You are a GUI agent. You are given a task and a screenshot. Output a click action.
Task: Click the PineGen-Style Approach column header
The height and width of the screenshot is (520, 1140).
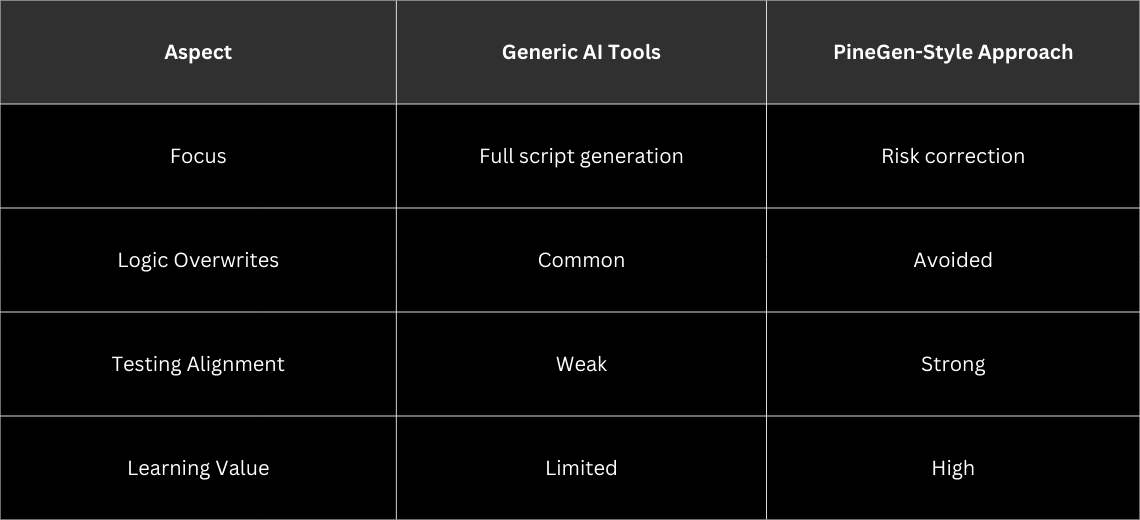coord(952,52)
